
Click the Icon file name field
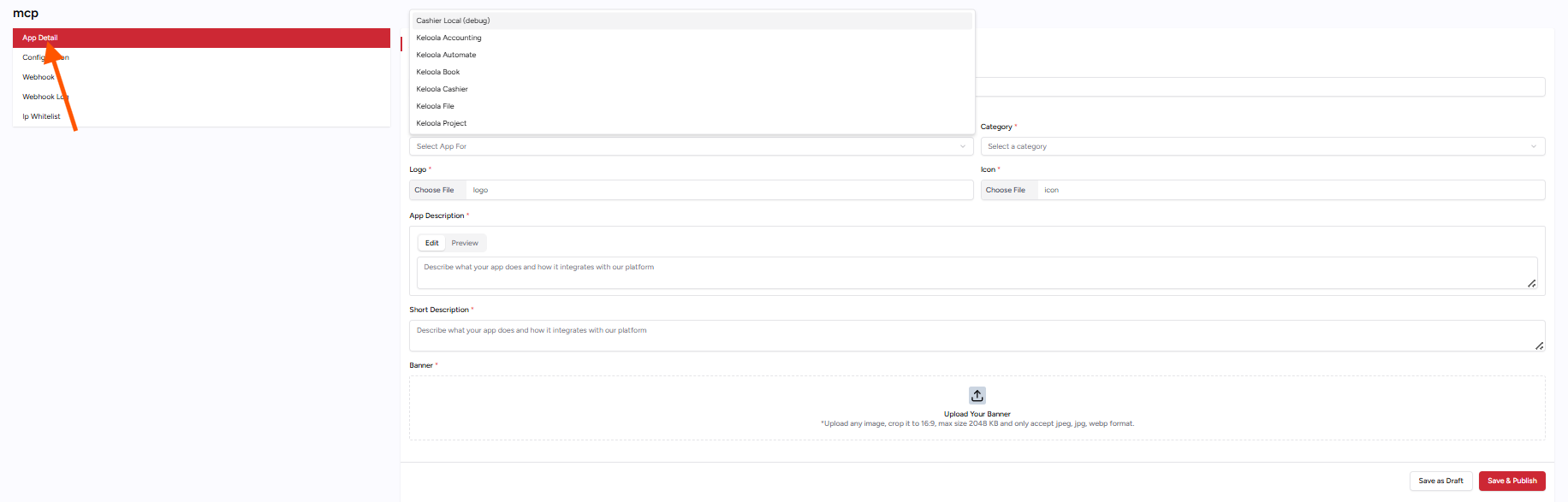tap(1292, 190)
